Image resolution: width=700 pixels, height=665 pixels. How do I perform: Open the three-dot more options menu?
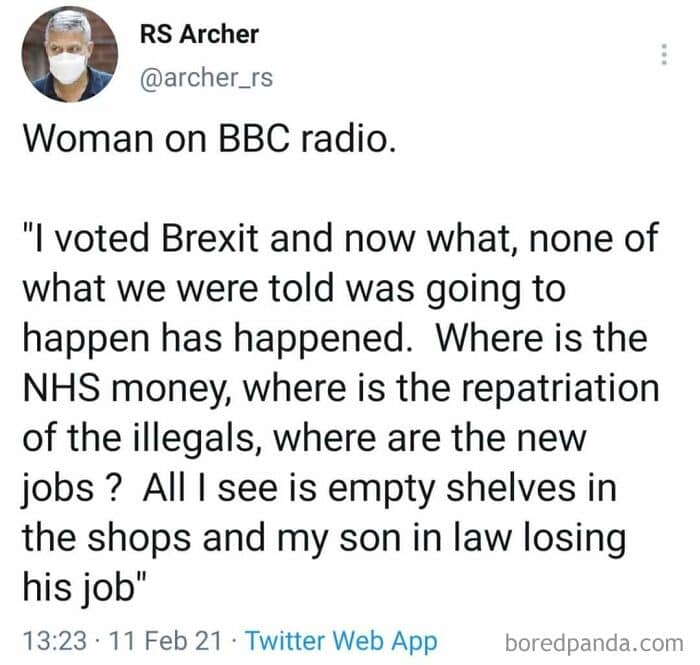(662, 55)
